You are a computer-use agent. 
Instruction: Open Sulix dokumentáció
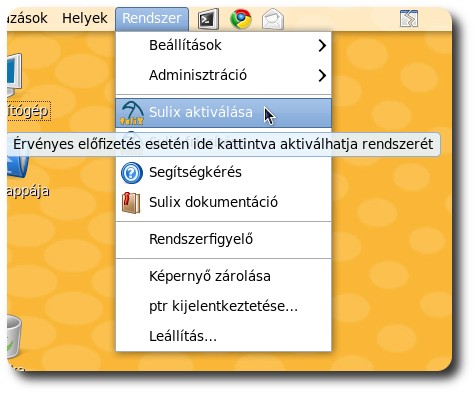tap(223, 202)
